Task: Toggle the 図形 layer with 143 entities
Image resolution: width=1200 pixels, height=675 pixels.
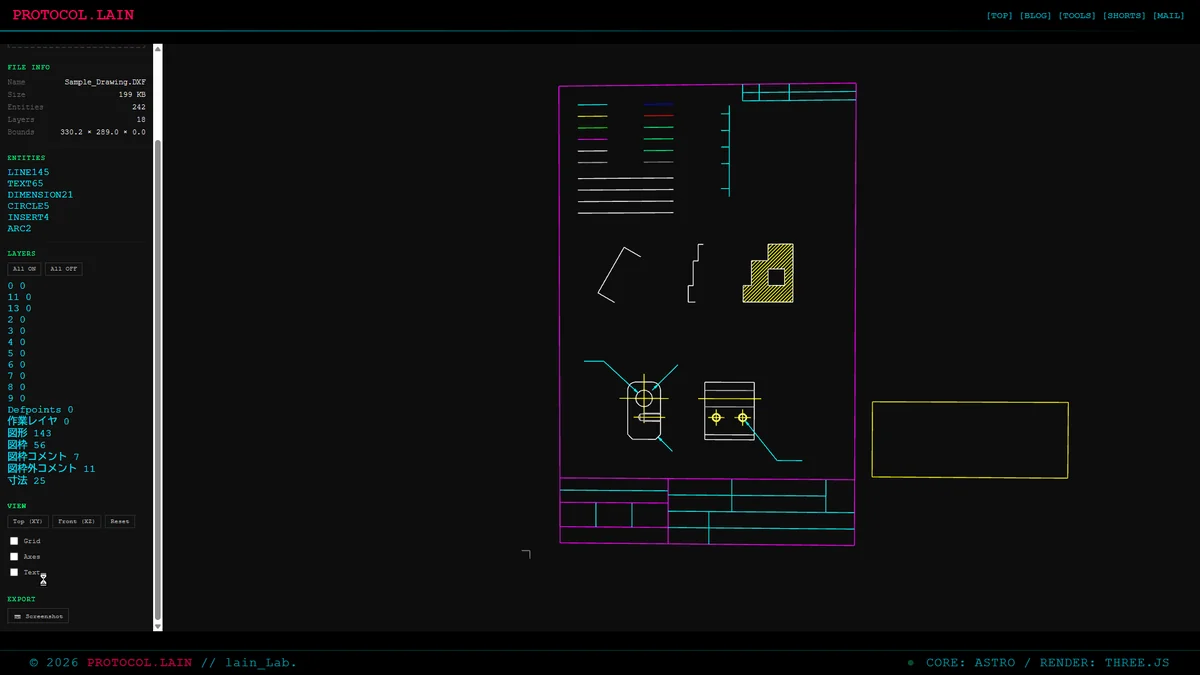Action: 29,434
